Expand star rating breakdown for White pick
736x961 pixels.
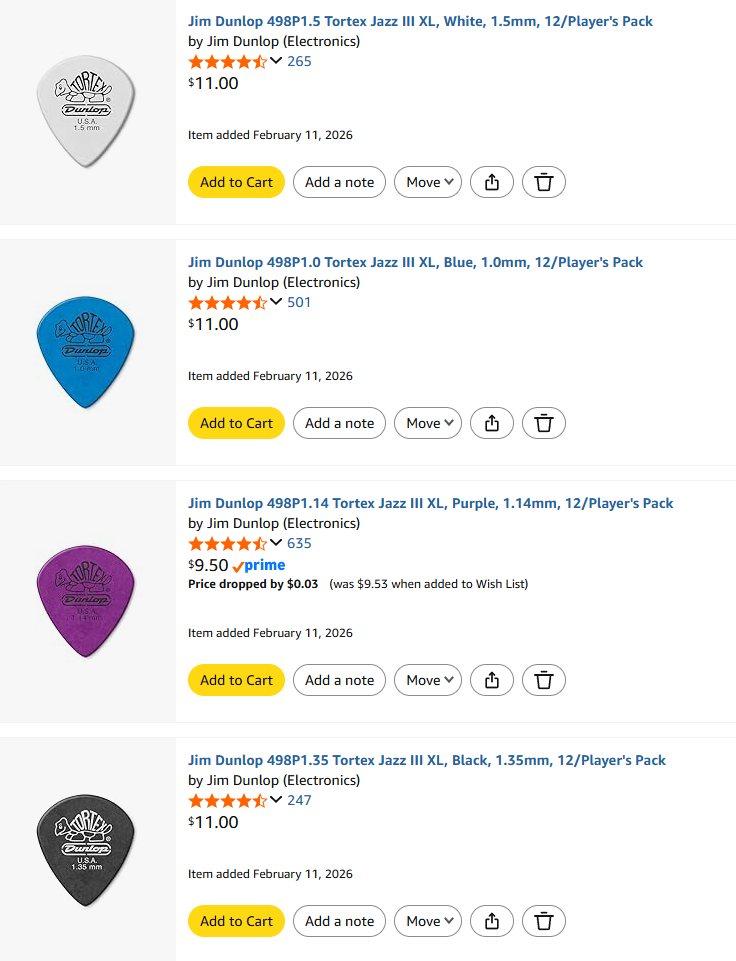click(x=276, y=61)
